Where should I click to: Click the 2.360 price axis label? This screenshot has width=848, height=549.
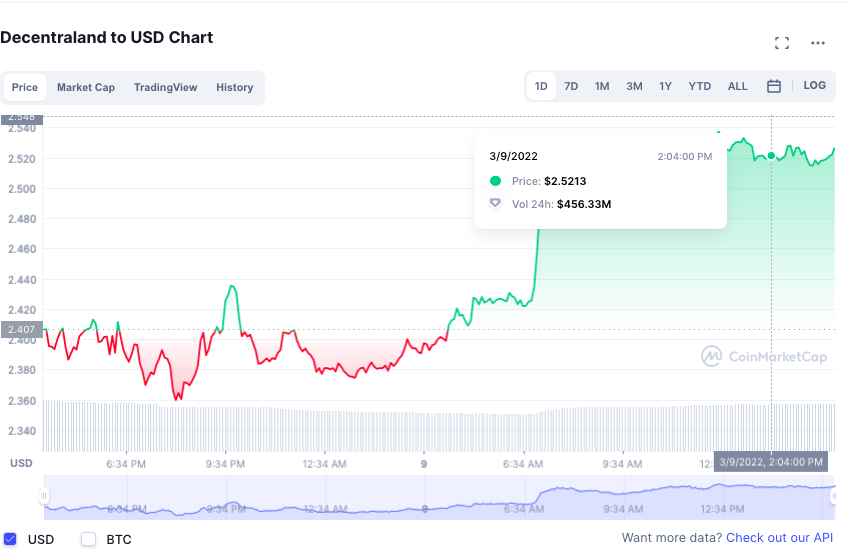coord(22,401)
